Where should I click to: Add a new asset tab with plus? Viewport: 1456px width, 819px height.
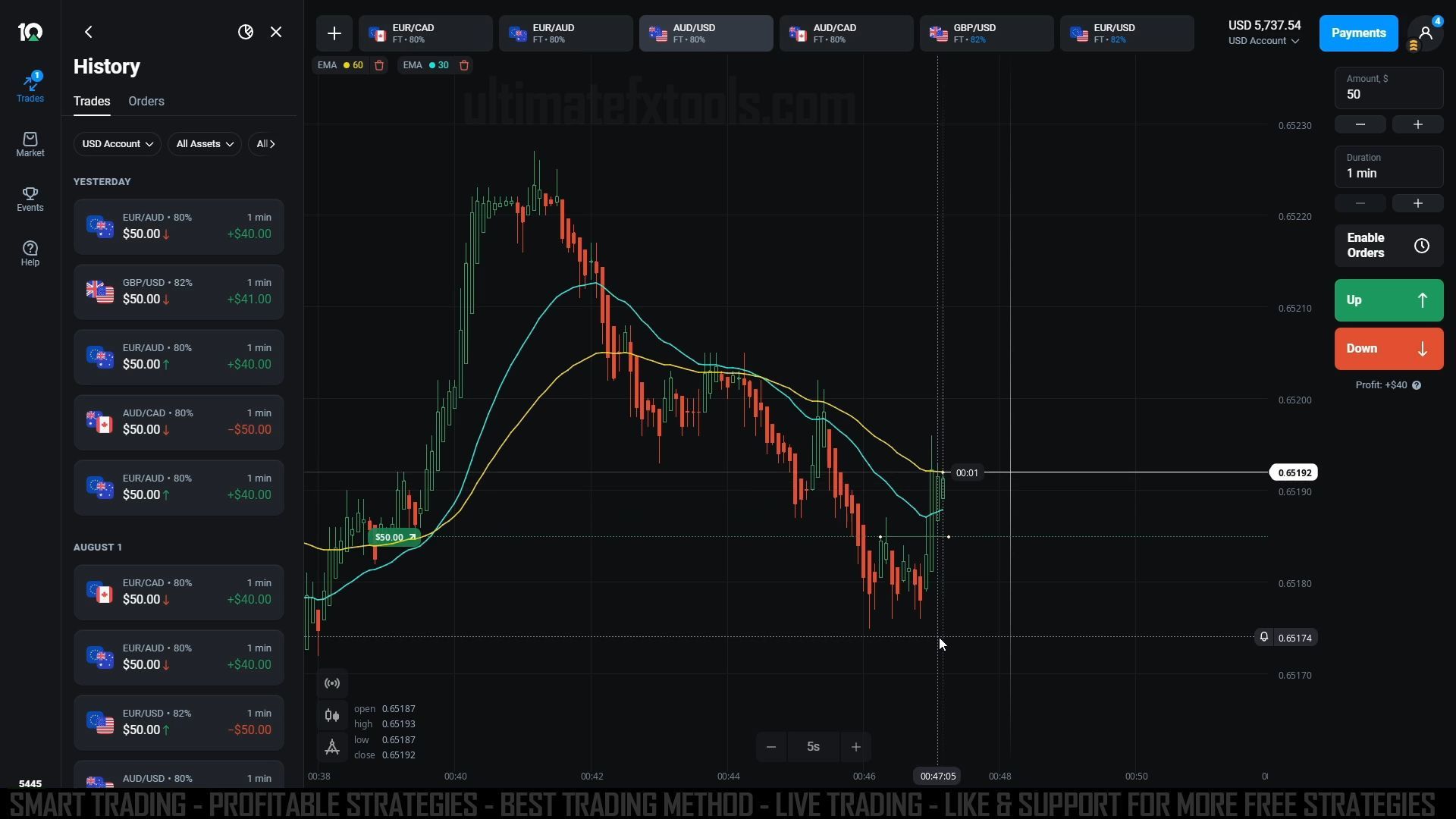tap(334, 33)
